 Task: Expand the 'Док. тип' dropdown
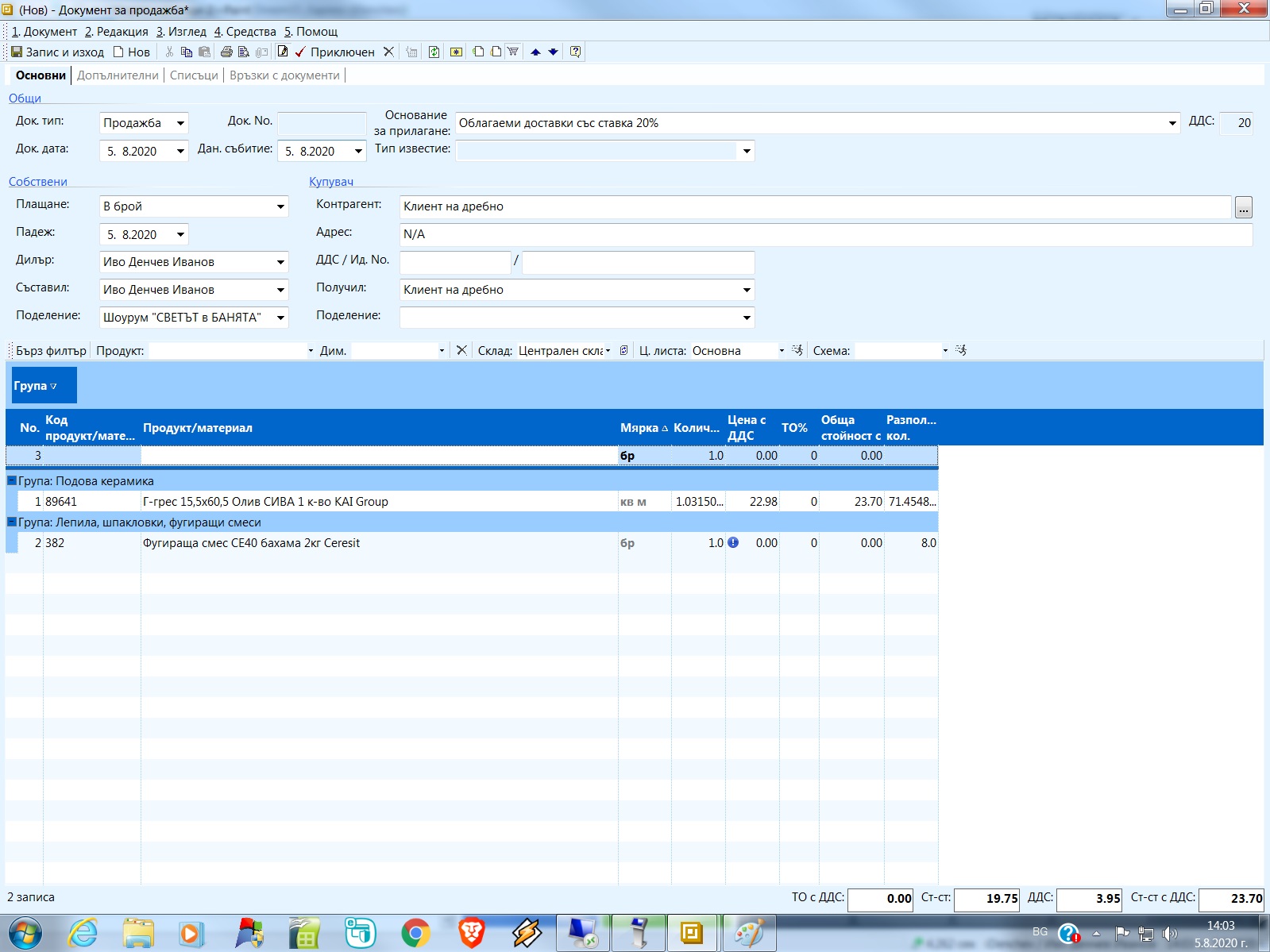(x=180, y=123)
